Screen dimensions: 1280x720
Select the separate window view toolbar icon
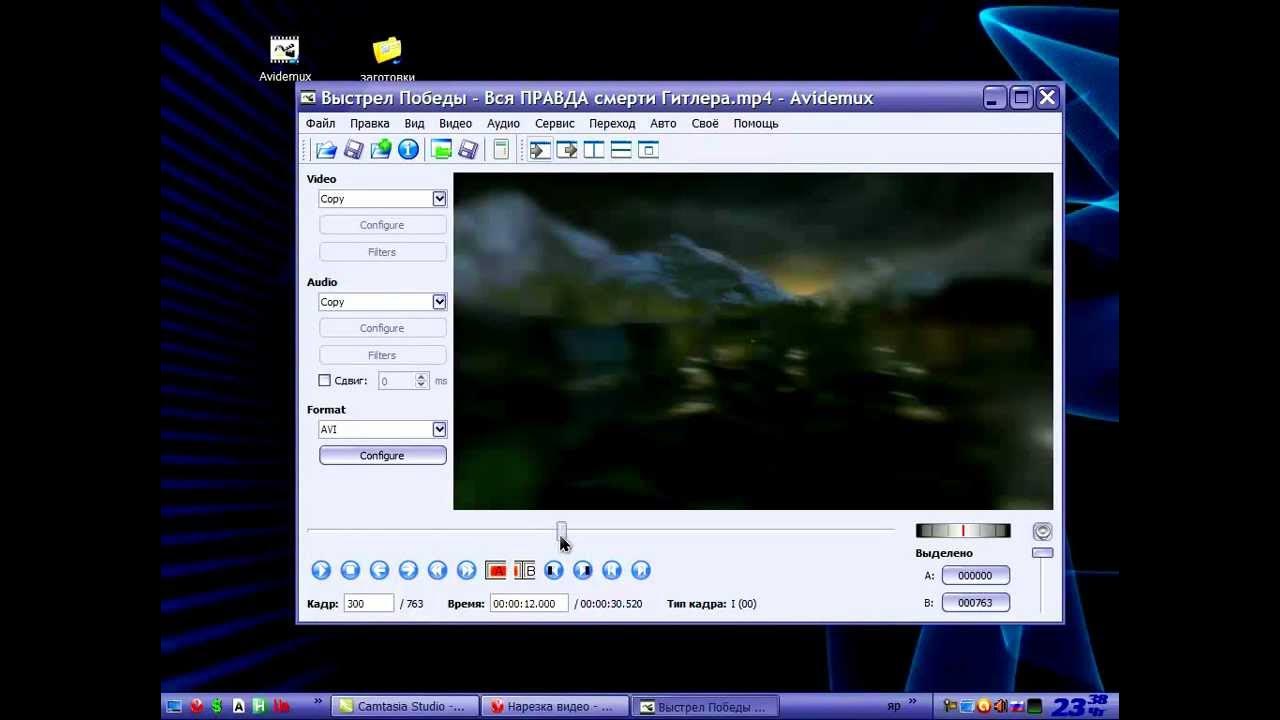648,150
